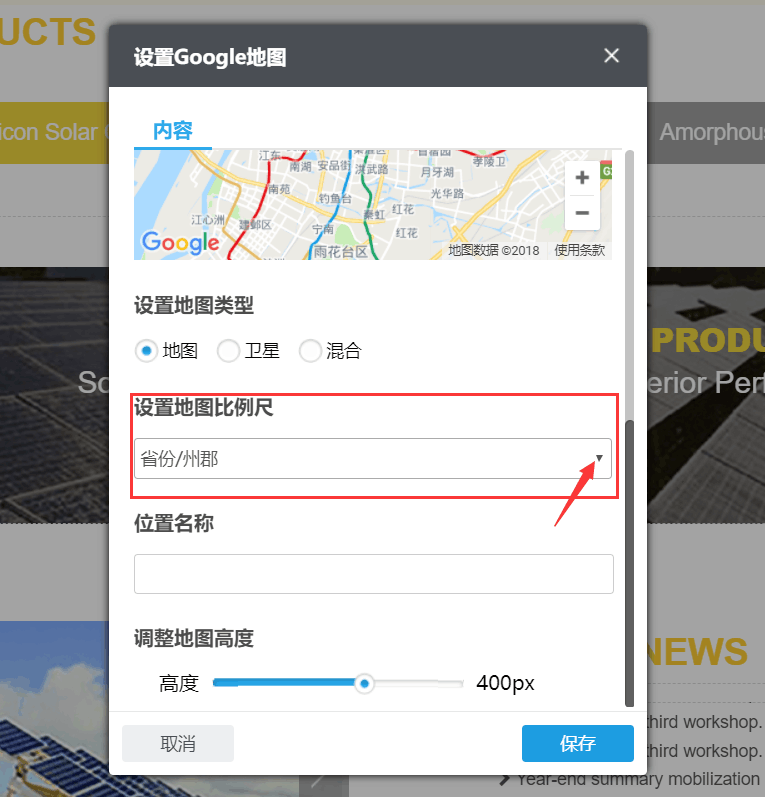Image resolution: width=765 pixels, height=797 pixels.
Task: Switch to the 内容 tab
Action: tap(172, 130)
